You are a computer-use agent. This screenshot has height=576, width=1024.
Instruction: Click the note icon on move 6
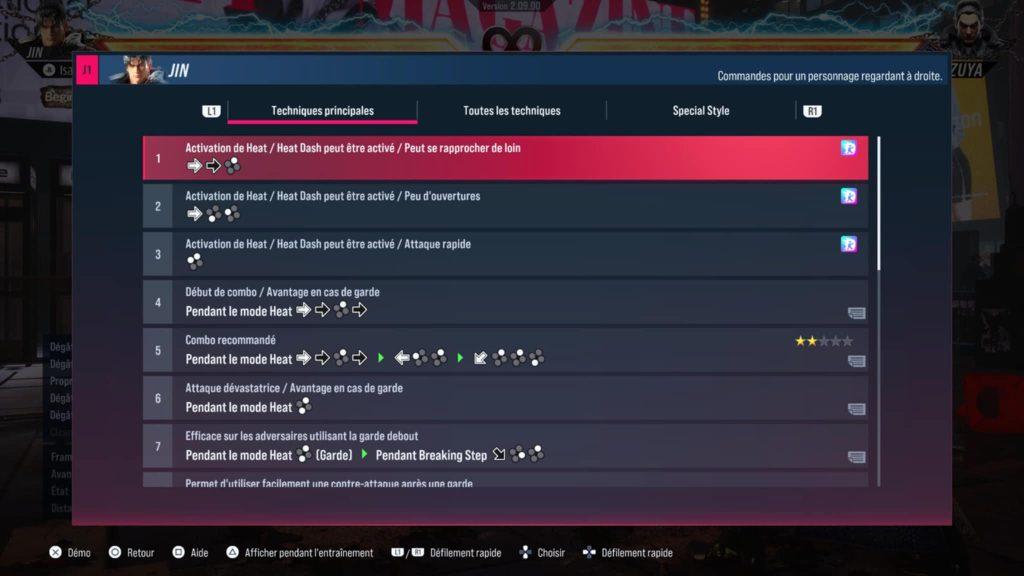pyautogui.click(x=856, y=409)
